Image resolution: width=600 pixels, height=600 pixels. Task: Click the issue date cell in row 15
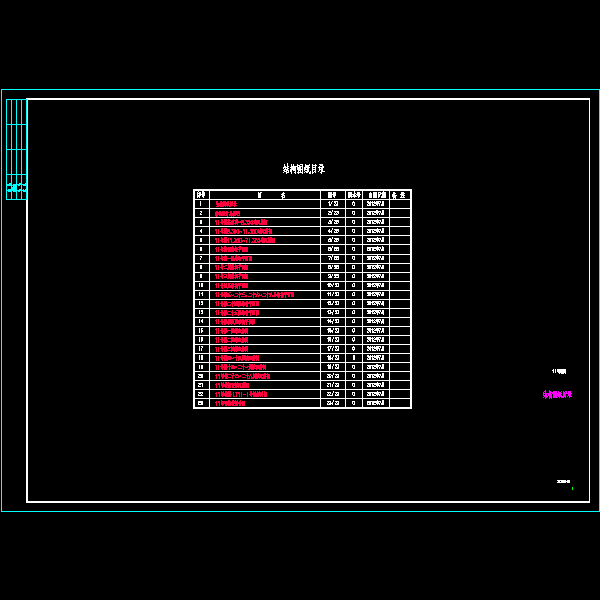[x=375, y=331]
